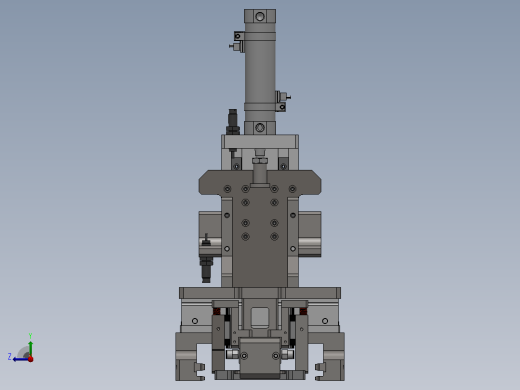The height and width of the screenshot is (390, 520).
Task: Select the right red spring
Action: pyautogui.click(x=303, y=311)
